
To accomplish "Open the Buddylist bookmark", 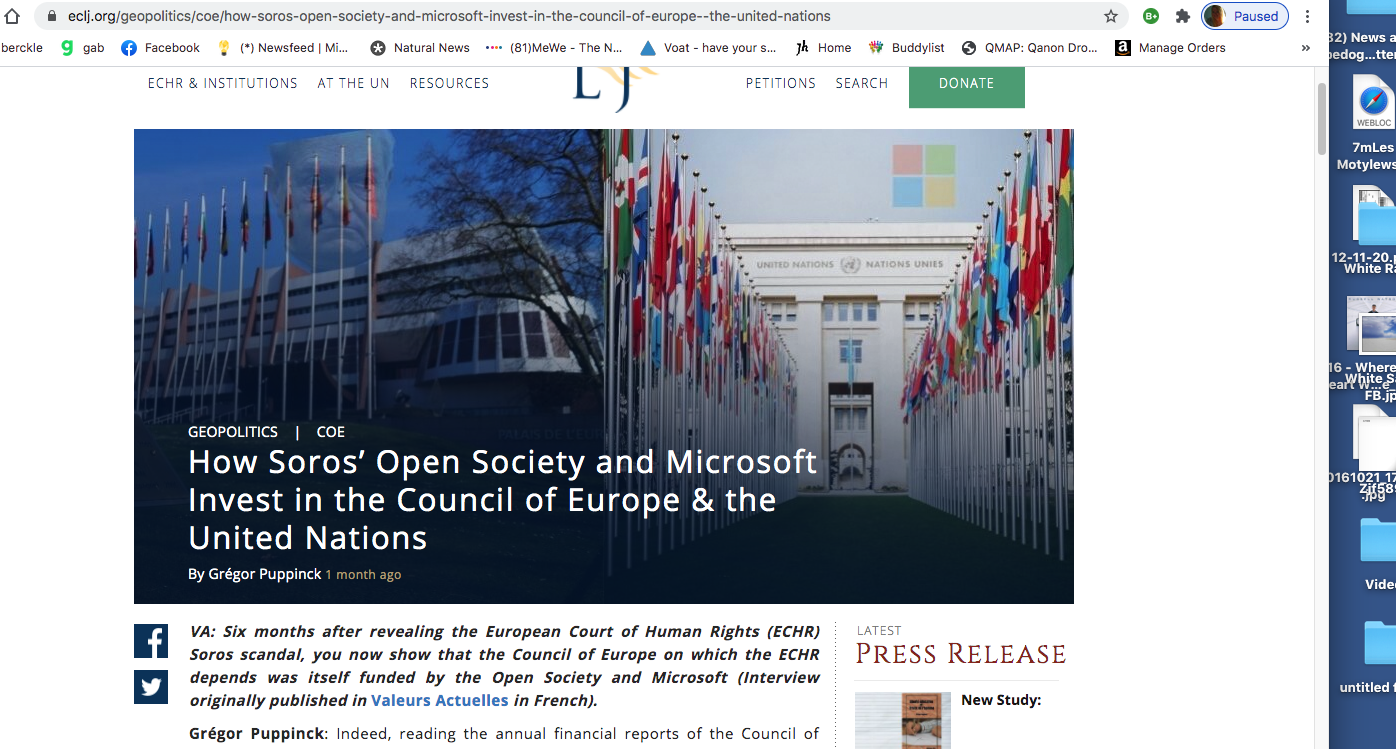I will (907, 47).
